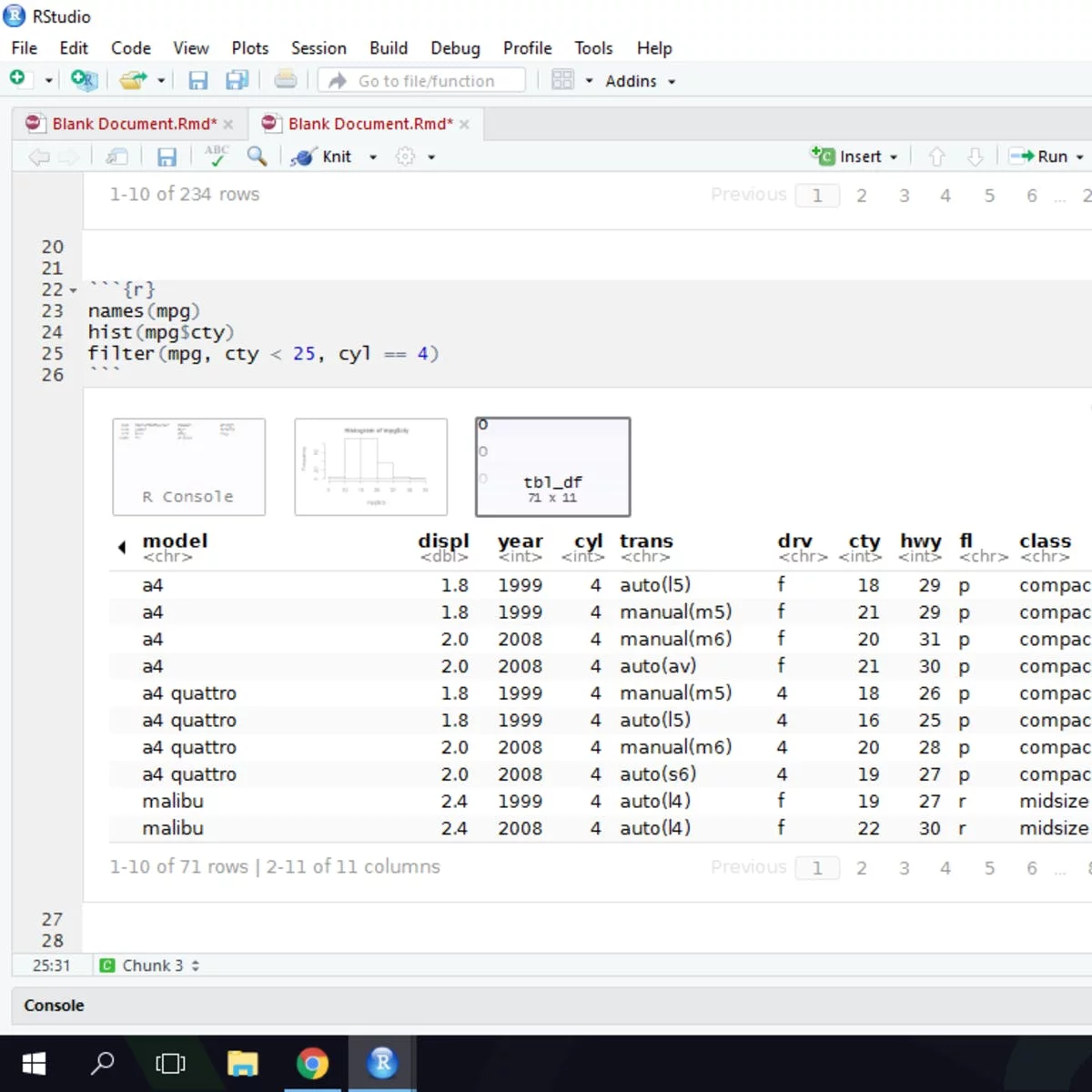Expand the recent files dropdown arrow
Viewport: 1092px width, 1092px height.
161,81
